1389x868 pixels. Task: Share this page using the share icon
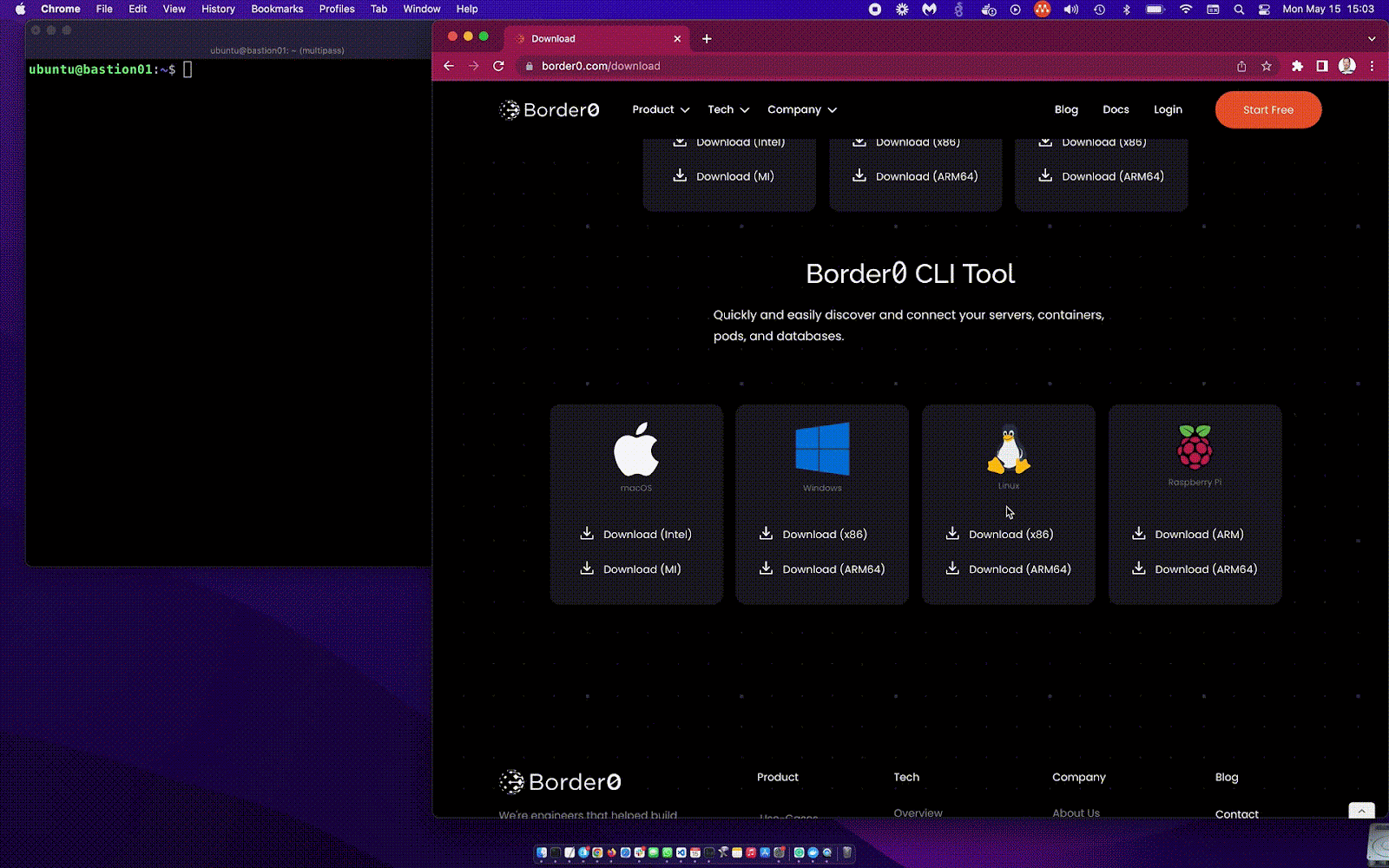click(1241, 66)
